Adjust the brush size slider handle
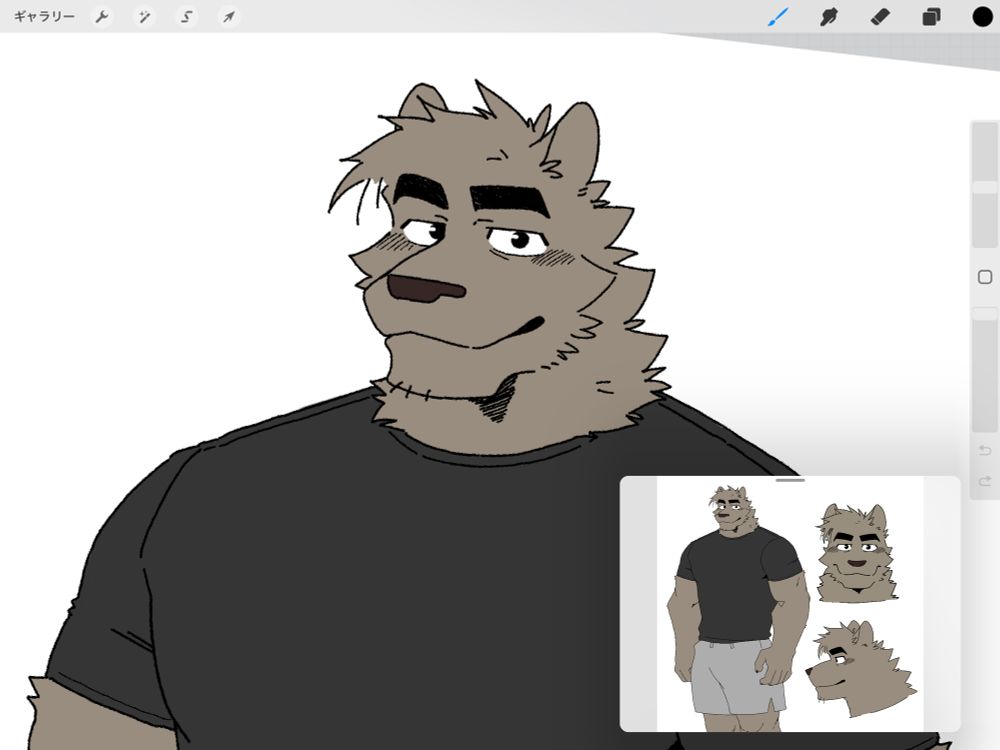The height and width of the screenshot is (750, 1000). coord(984,187)
